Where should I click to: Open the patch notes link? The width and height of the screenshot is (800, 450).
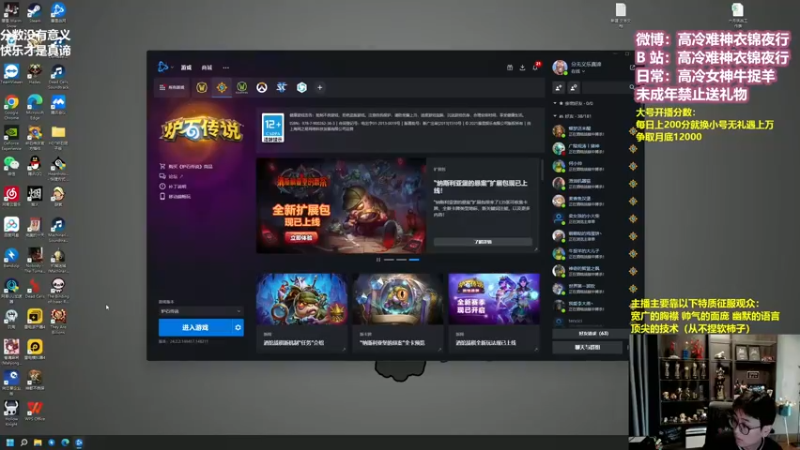pos(173,186)
